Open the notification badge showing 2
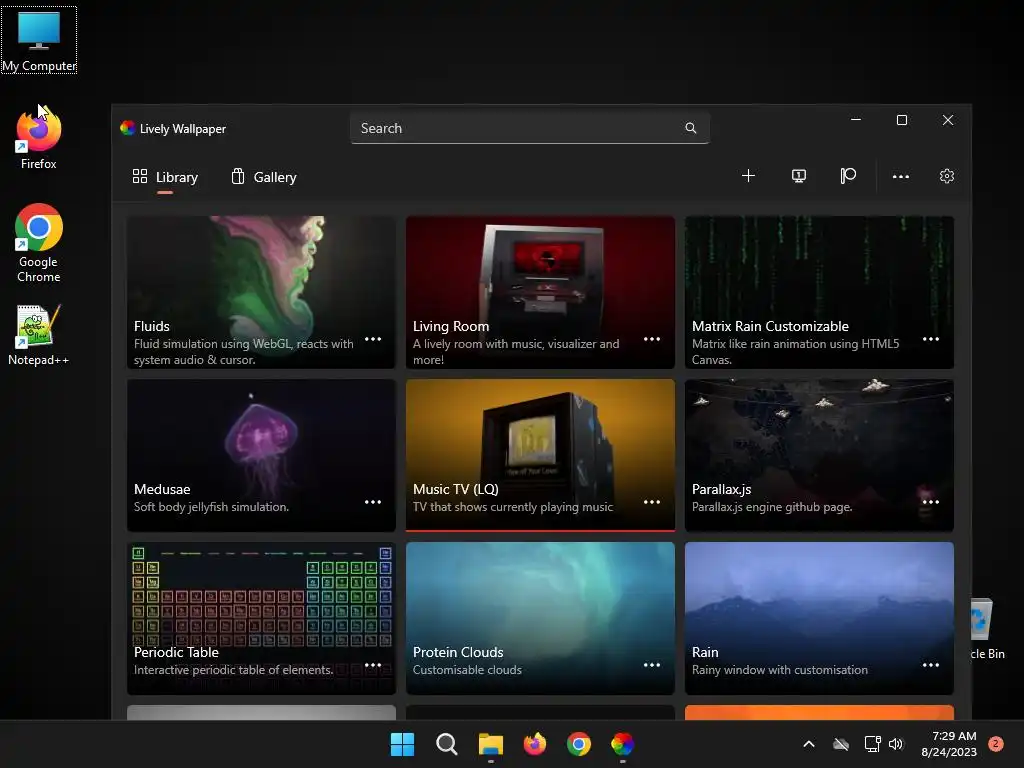Viewport: 1024px width, 768px height. pyautogui.click(x=996, y=744)
